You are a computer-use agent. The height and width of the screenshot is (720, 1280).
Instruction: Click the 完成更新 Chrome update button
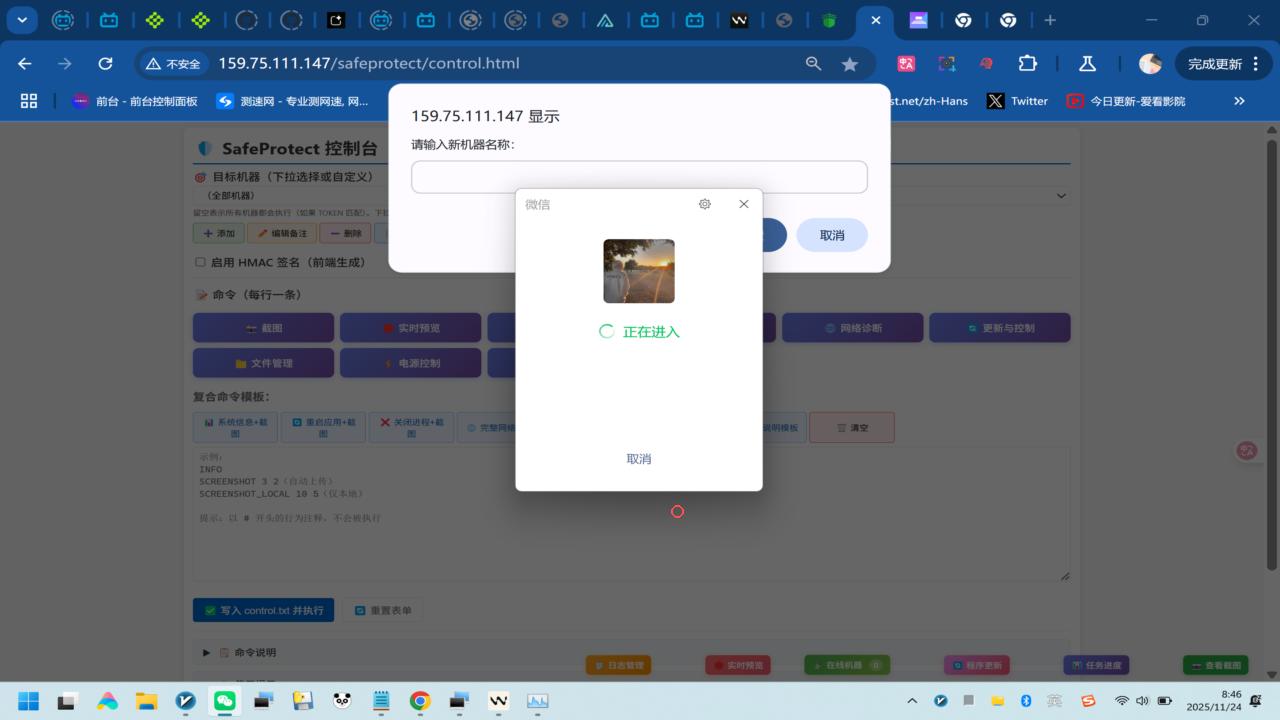tap(1223, 64)
